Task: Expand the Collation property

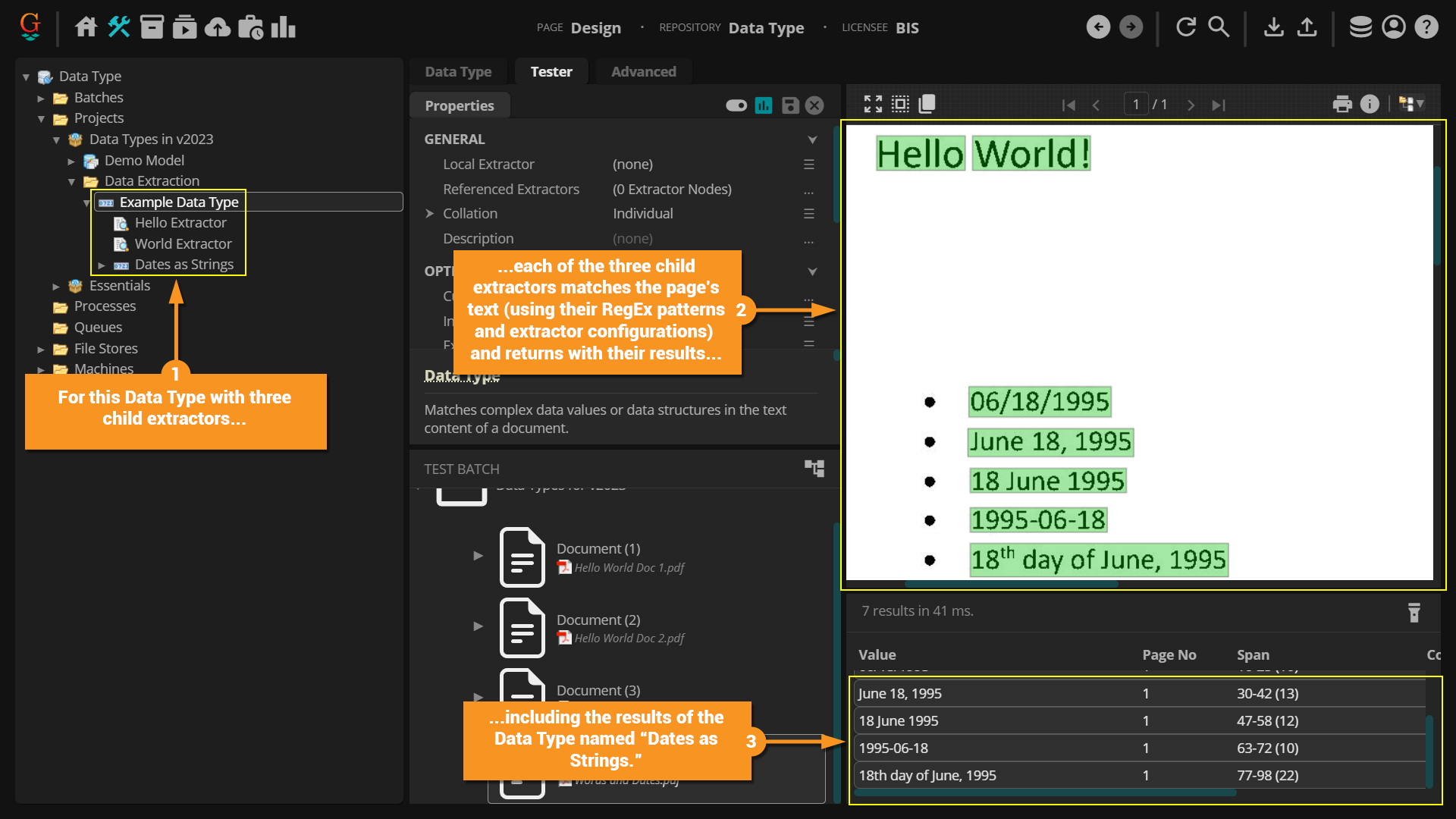Action: pyautogui.click(x=430, y=214)
